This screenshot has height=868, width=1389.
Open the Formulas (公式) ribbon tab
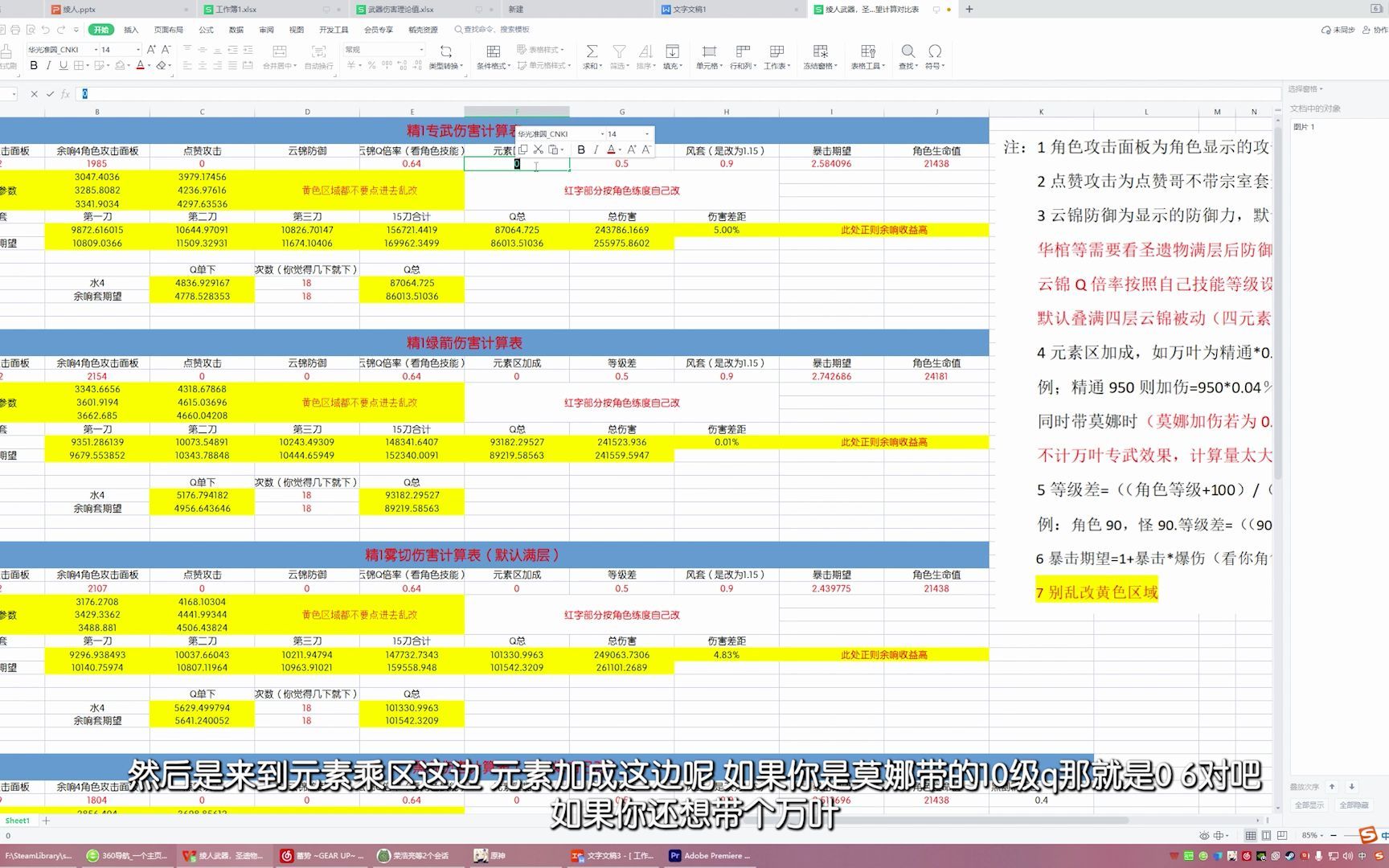[207, 30]
